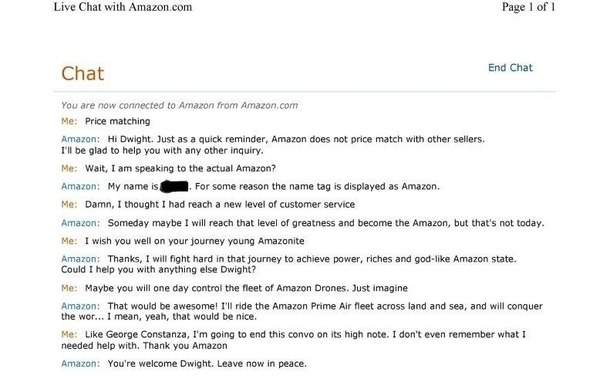Click the 'You are now connected' status line
Screen dimensions: 610x379
click(x=179, y=105)
